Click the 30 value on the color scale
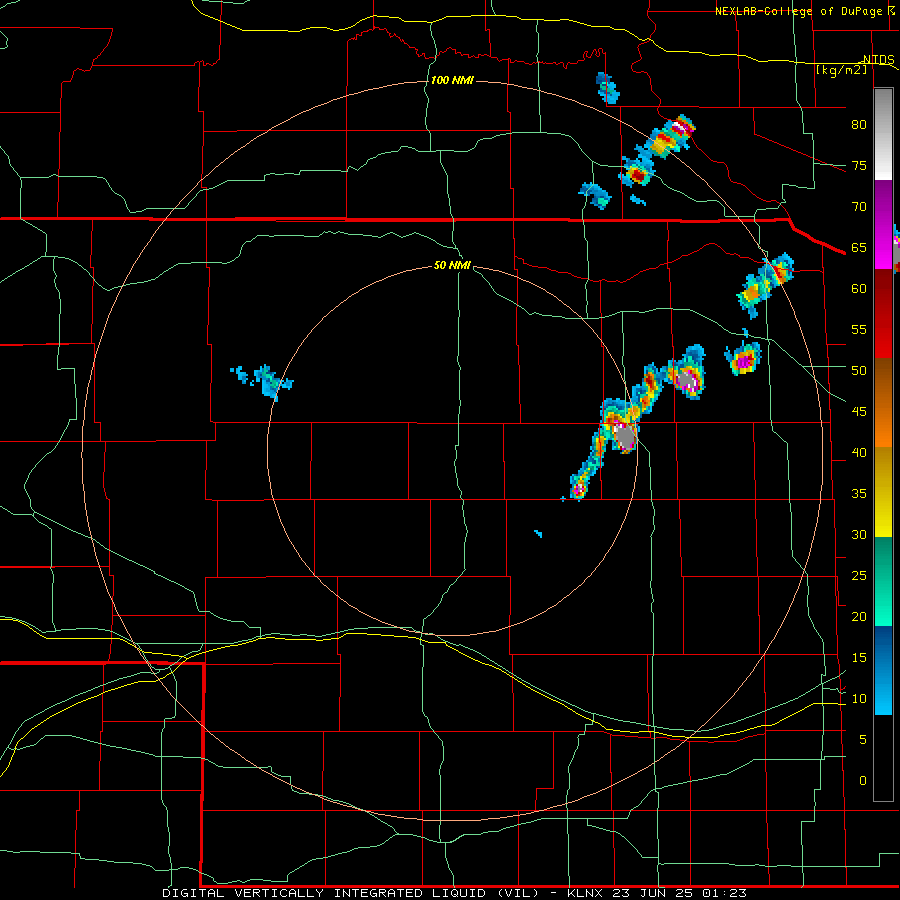Viewport: 900px width, 900px height. [x=859, y=534]
